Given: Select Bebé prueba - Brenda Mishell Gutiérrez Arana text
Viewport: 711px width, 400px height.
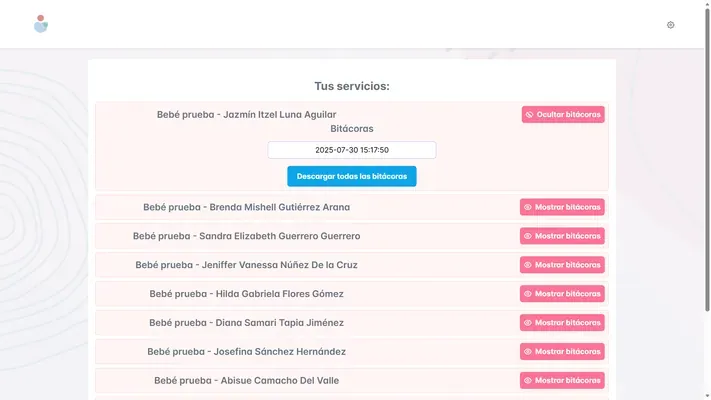Looking at the screenshot, I should [x=247, y=207].
